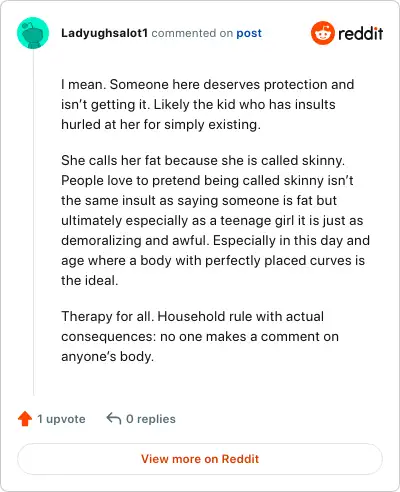400x492 pixels.
Task: Click the line starting "demoralizing and awful."
Action: (x=215, y=240)
